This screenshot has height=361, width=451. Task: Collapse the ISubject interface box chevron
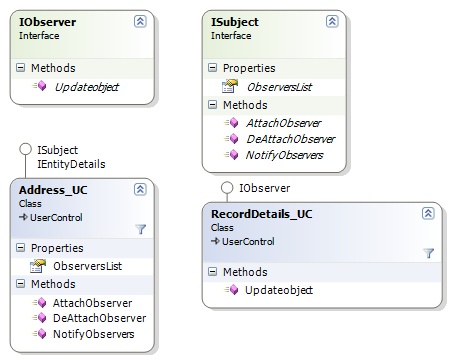(x=332, y=21)
